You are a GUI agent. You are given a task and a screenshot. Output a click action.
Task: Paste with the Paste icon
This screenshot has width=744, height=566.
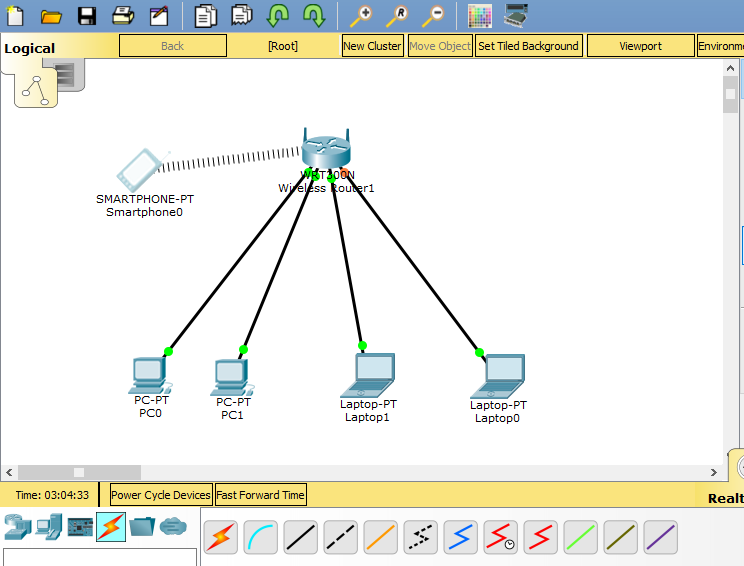242,16
